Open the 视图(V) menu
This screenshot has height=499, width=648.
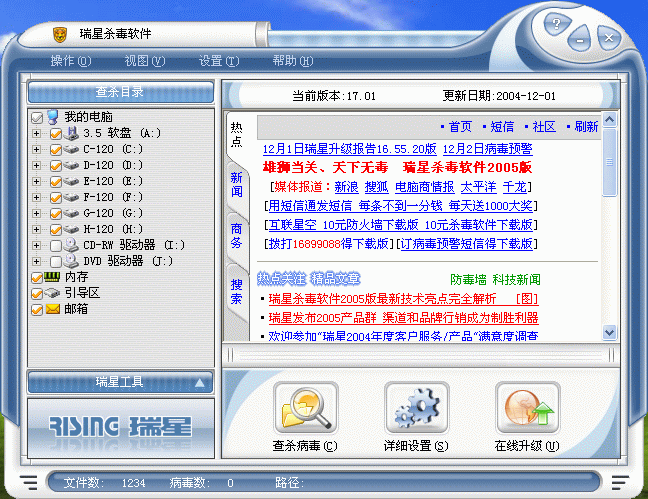145,61
